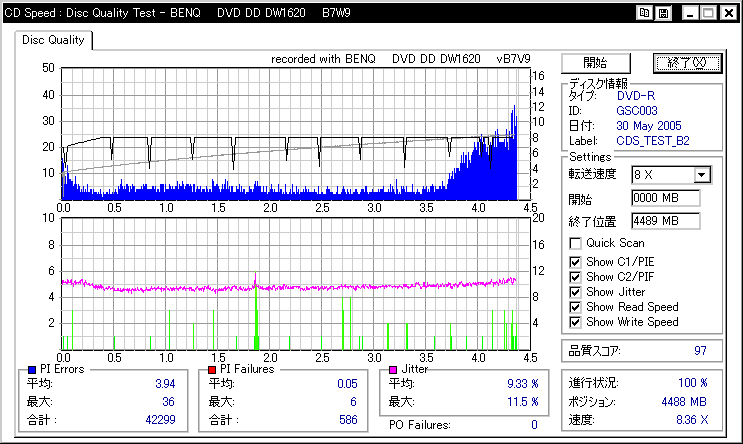The image size is (743, 444).
Task: Click the PO Failures value 0
Action: [534, 425]
